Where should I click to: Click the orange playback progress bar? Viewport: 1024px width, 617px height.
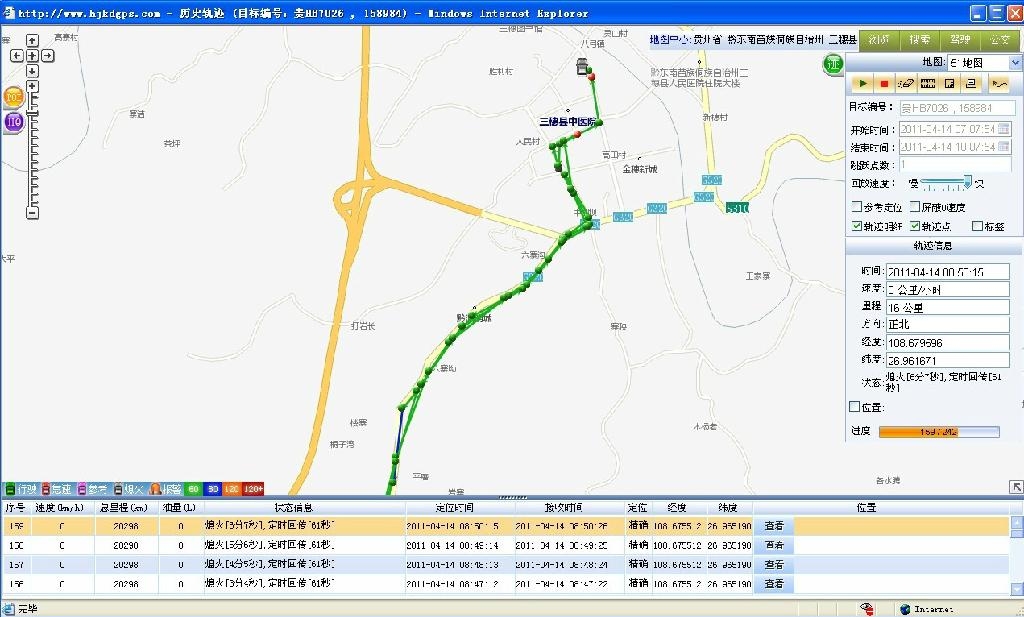pos(939,432)
